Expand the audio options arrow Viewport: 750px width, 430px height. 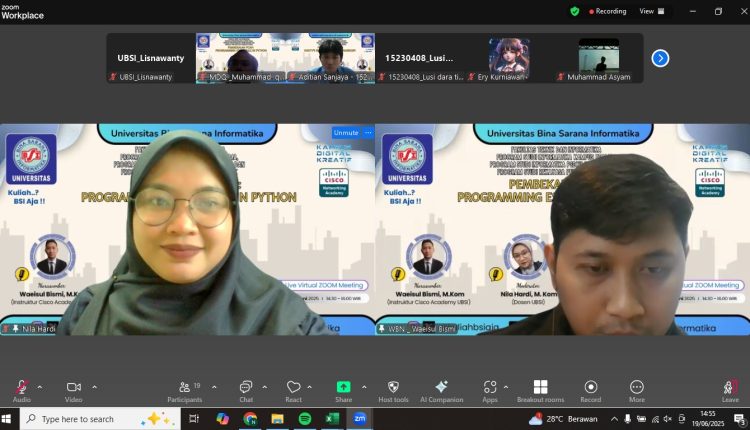point(40,387)
